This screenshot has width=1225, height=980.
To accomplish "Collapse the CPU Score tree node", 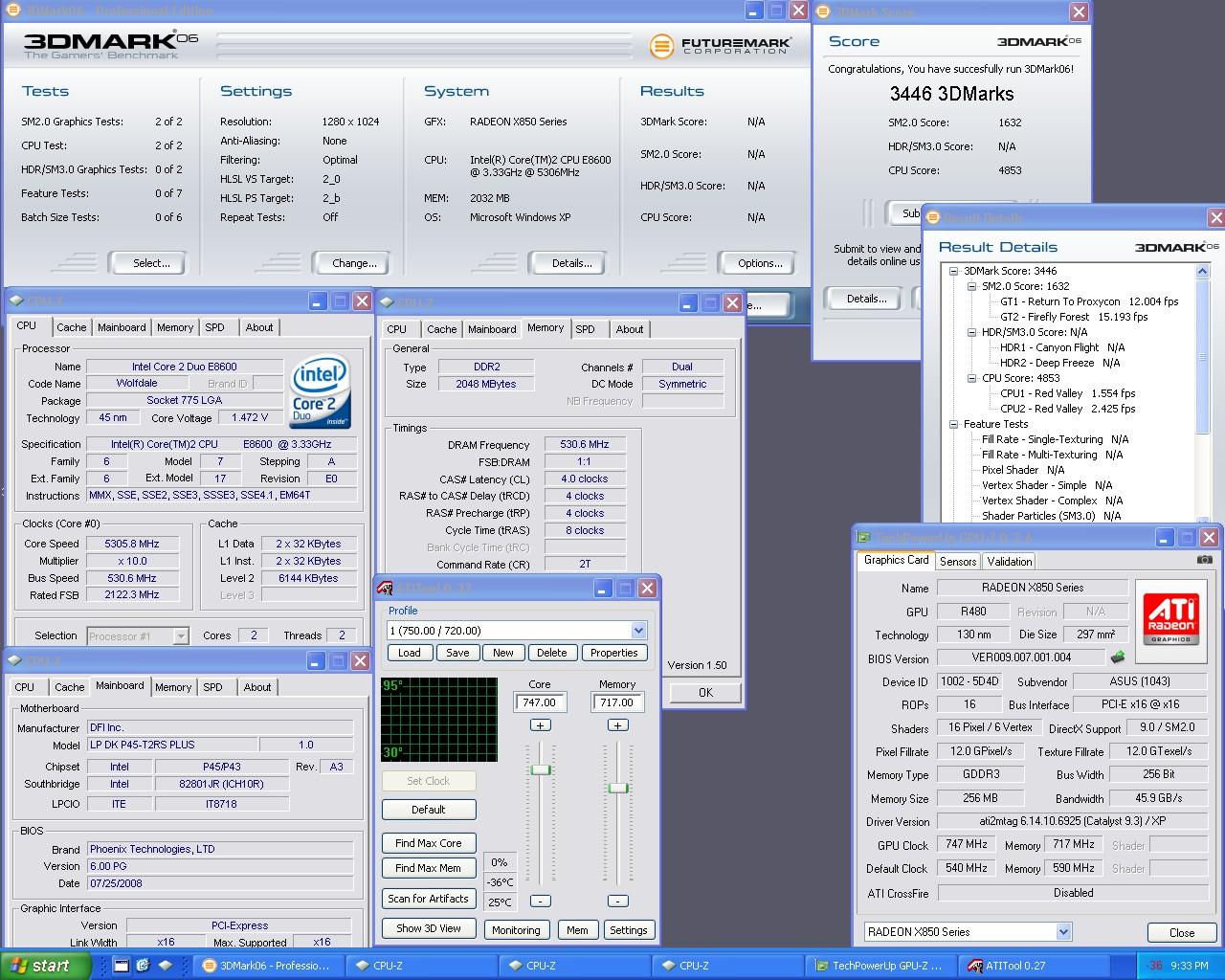I will click(x=972, y=378).
